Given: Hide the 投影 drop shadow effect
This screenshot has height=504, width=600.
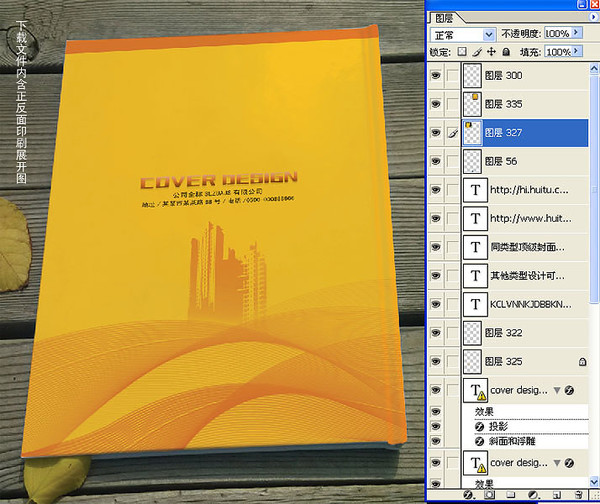Looking at the screenshot, I should tap(435, 427).
